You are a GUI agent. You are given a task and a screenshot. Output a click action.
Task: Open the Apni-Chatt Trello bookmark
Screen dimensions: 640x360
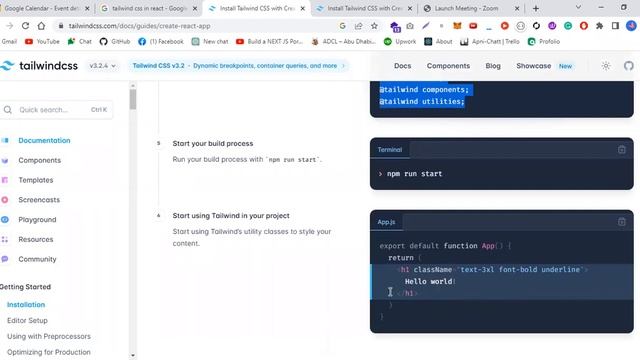pos(490,42)
